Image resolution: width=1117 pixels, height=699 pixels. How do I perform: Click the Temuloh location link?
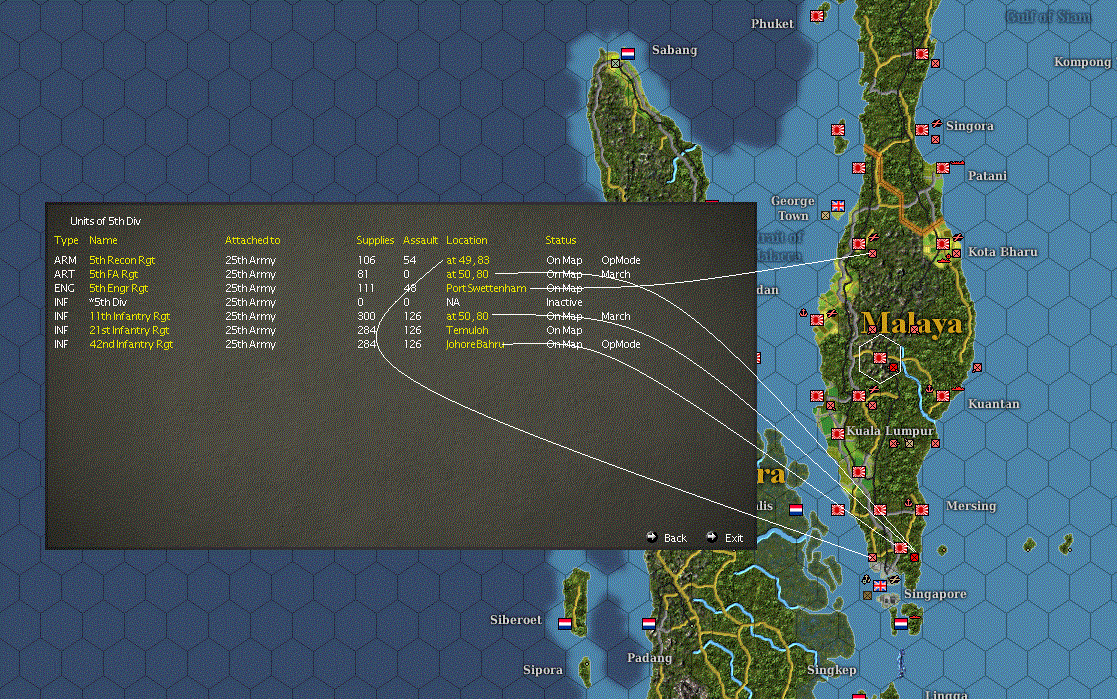click(467, 330)
